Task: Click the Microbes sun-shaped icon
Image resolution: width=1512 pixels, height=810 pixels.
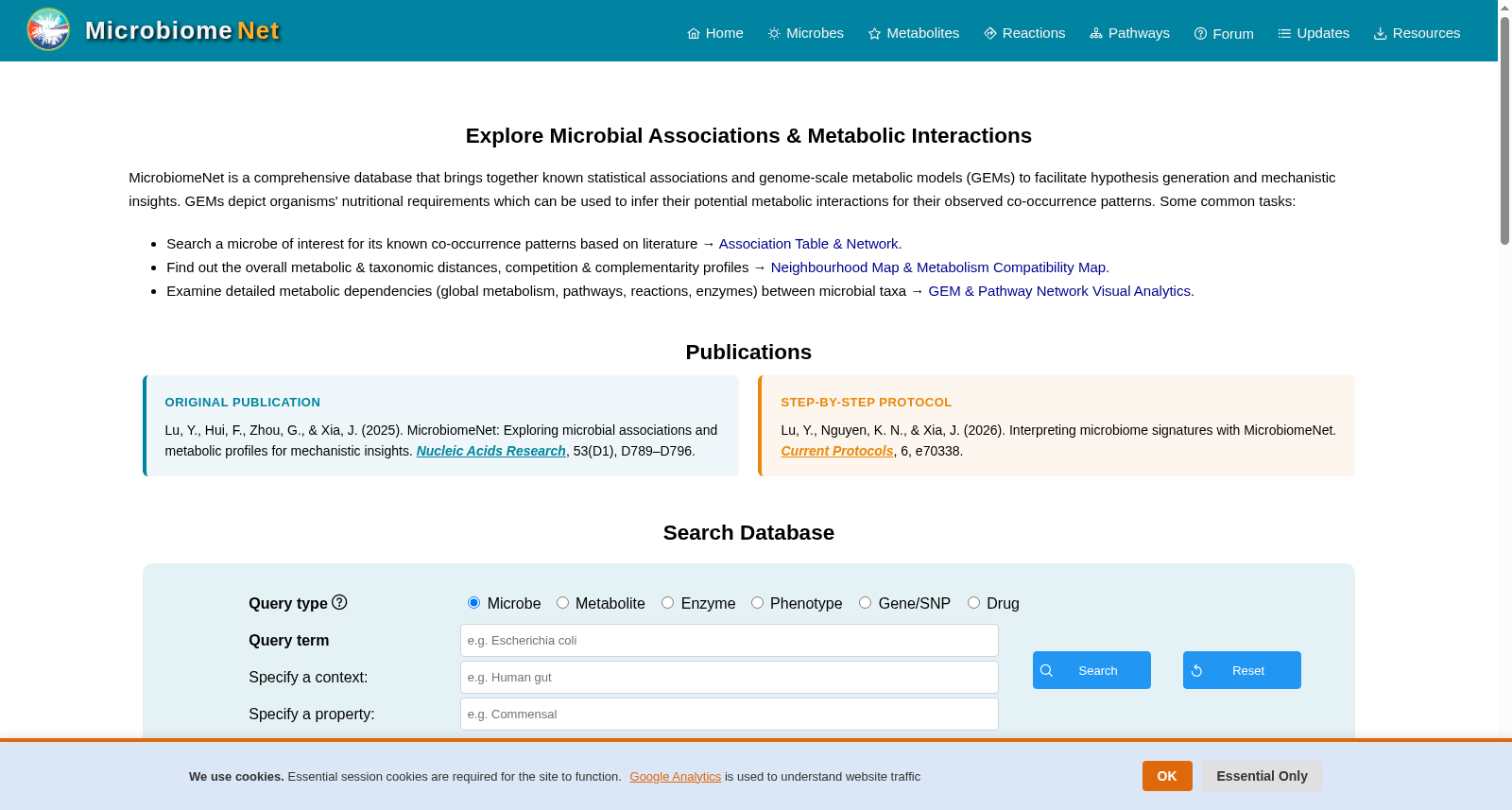Action: 774,34
